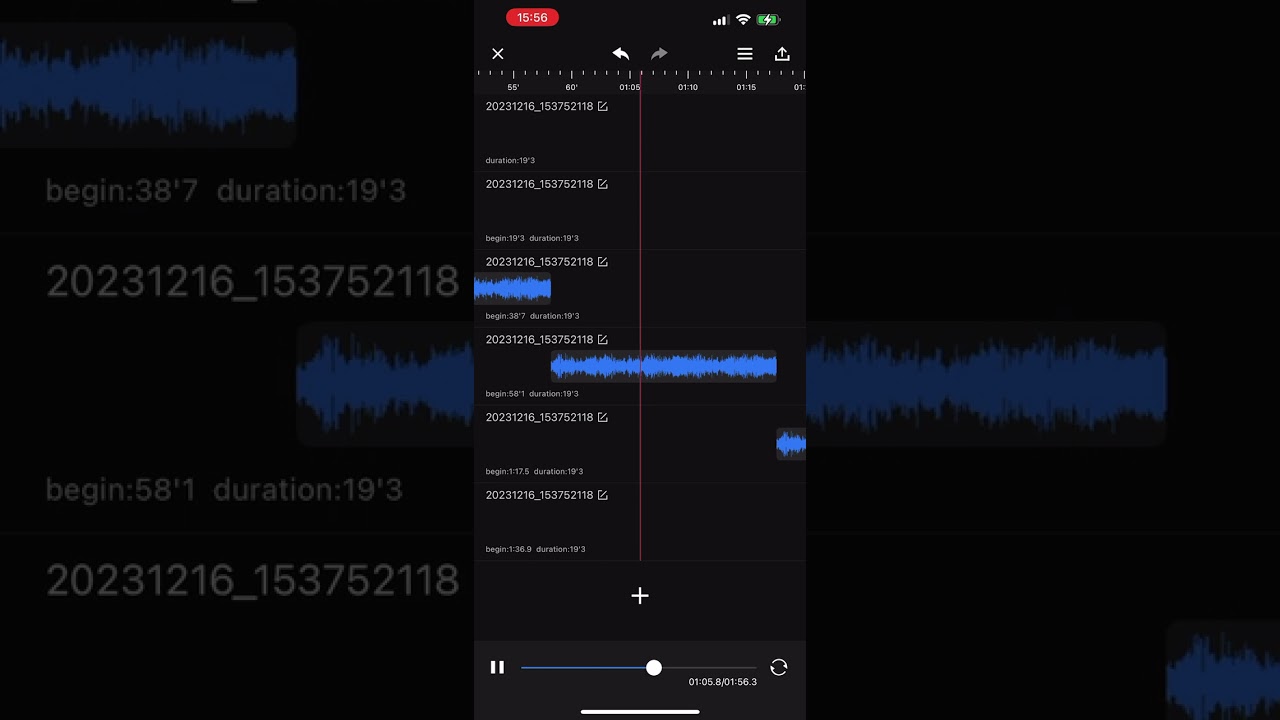The image size is (1280, 720).
Task: Tap the Wi-Fi status icon
Action: [743, 19]
